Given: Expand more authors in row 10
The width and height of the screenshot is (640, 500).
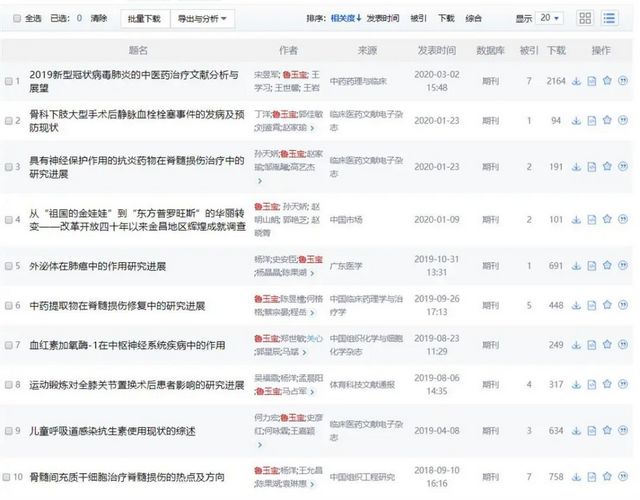Looking at the screenshot, I should (x=312, y=484).
